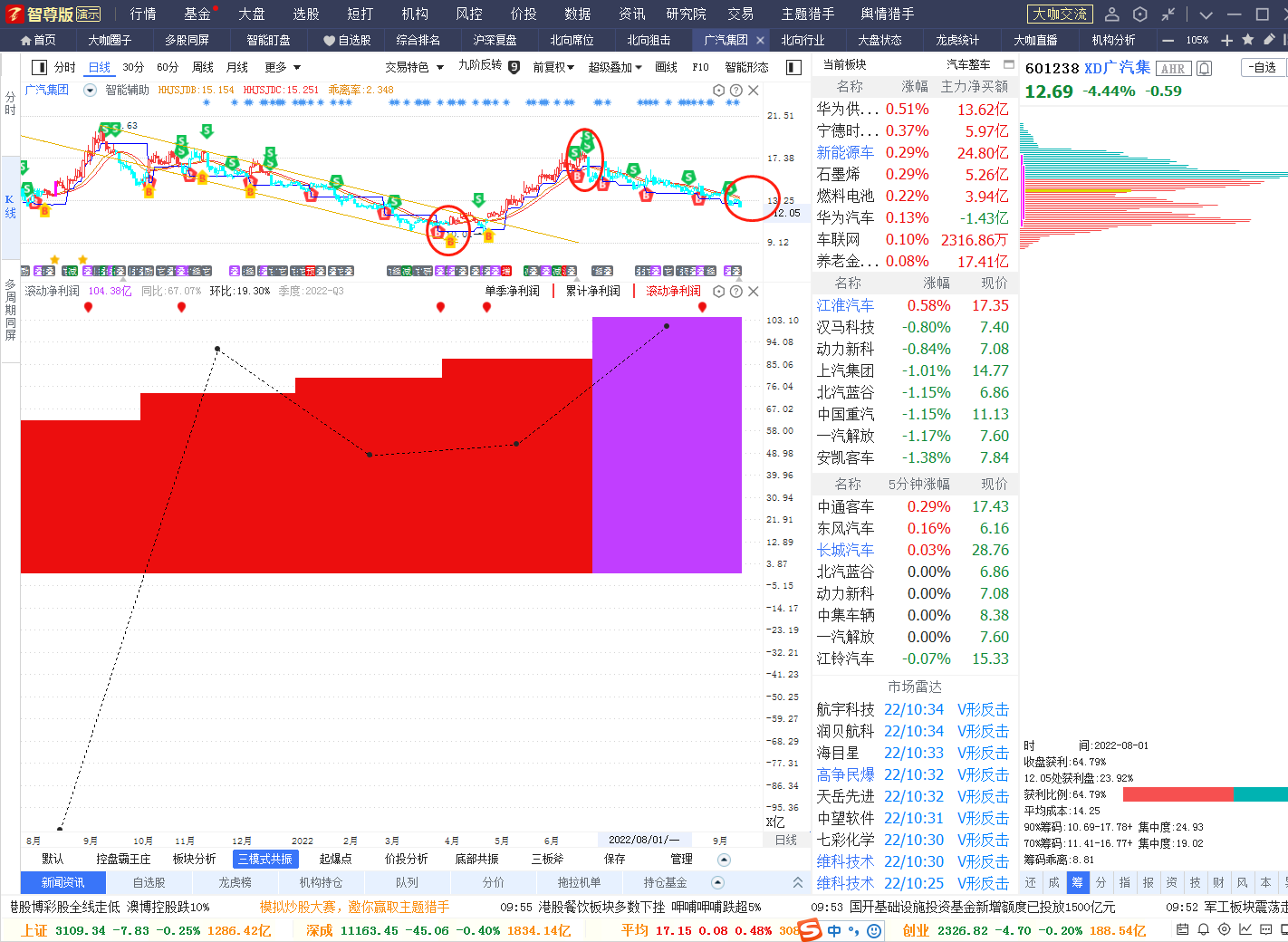
Task: Close the 滚动净利润 indicator panel
Action: click(x=754, y=292)
